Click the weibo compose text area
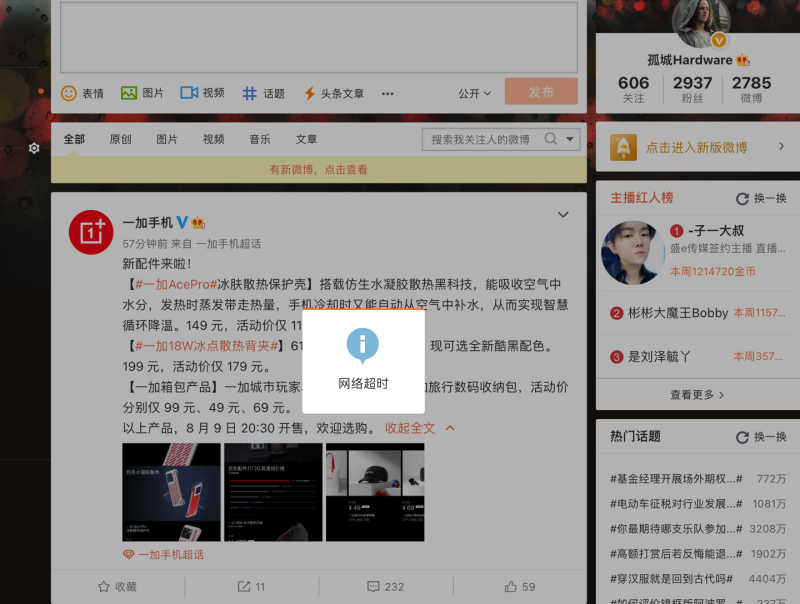The width and height of the screenshot is (800, 604). tap(319, 37)
